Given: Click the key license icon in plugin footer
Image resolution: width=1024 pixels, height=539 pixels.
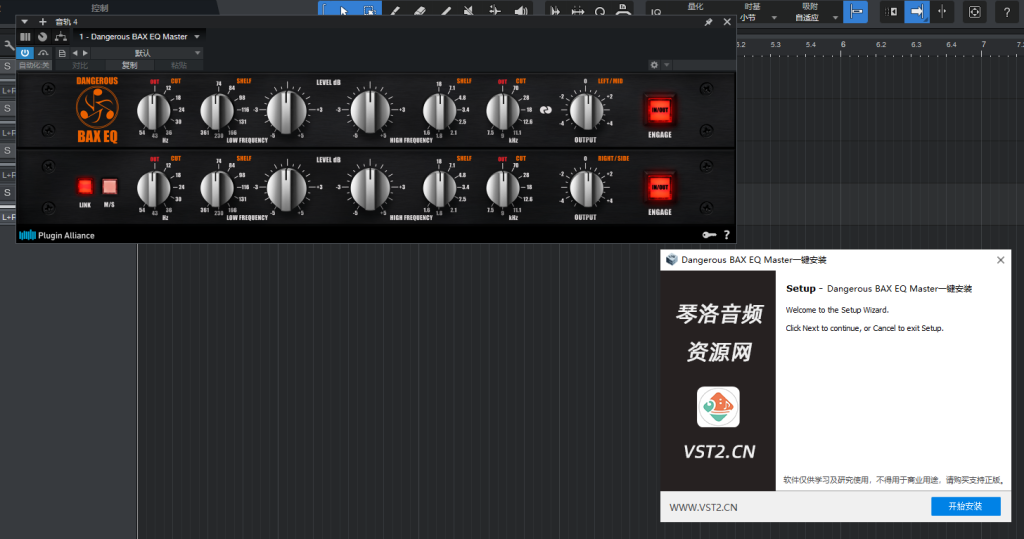Looking at the screenshot, I should click(x=709, y=235).
